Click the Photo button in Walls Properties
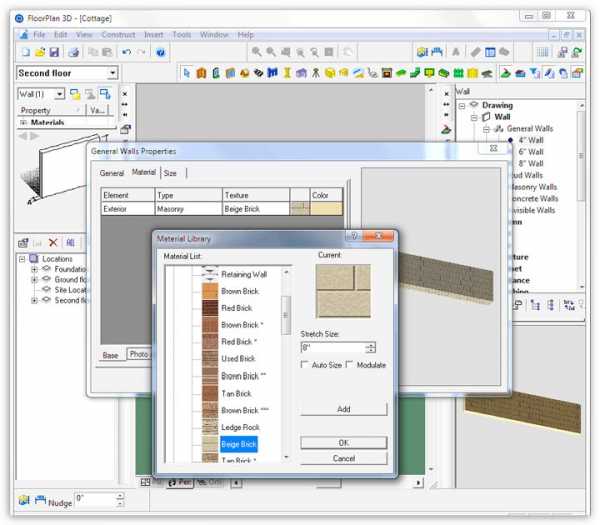The image size is (600, 525). pos(139,354)
